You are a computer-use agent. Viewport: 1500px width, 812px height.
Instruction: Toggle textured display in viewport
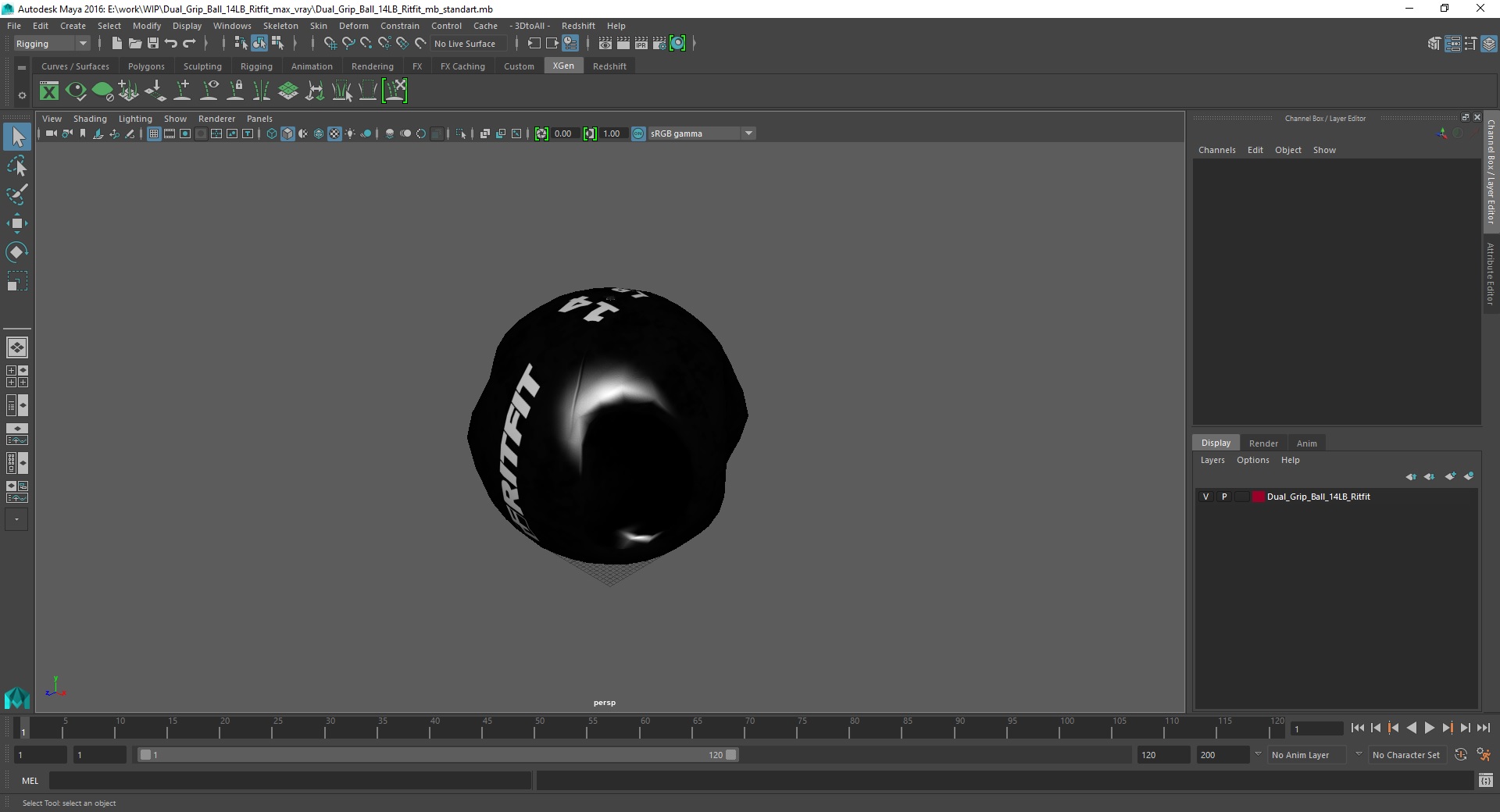tap(334, 134)
